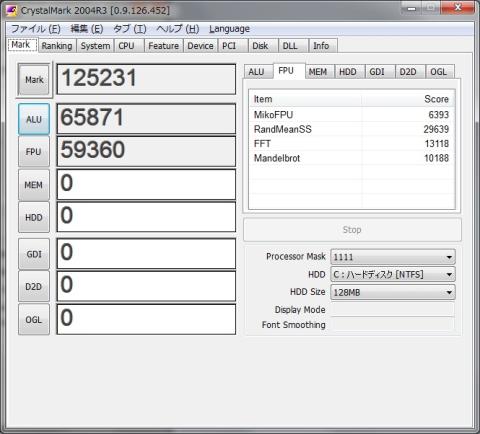This screenshot has height=434, width=480.
Task: Click the GDI score field
Action: coord(146,253)
